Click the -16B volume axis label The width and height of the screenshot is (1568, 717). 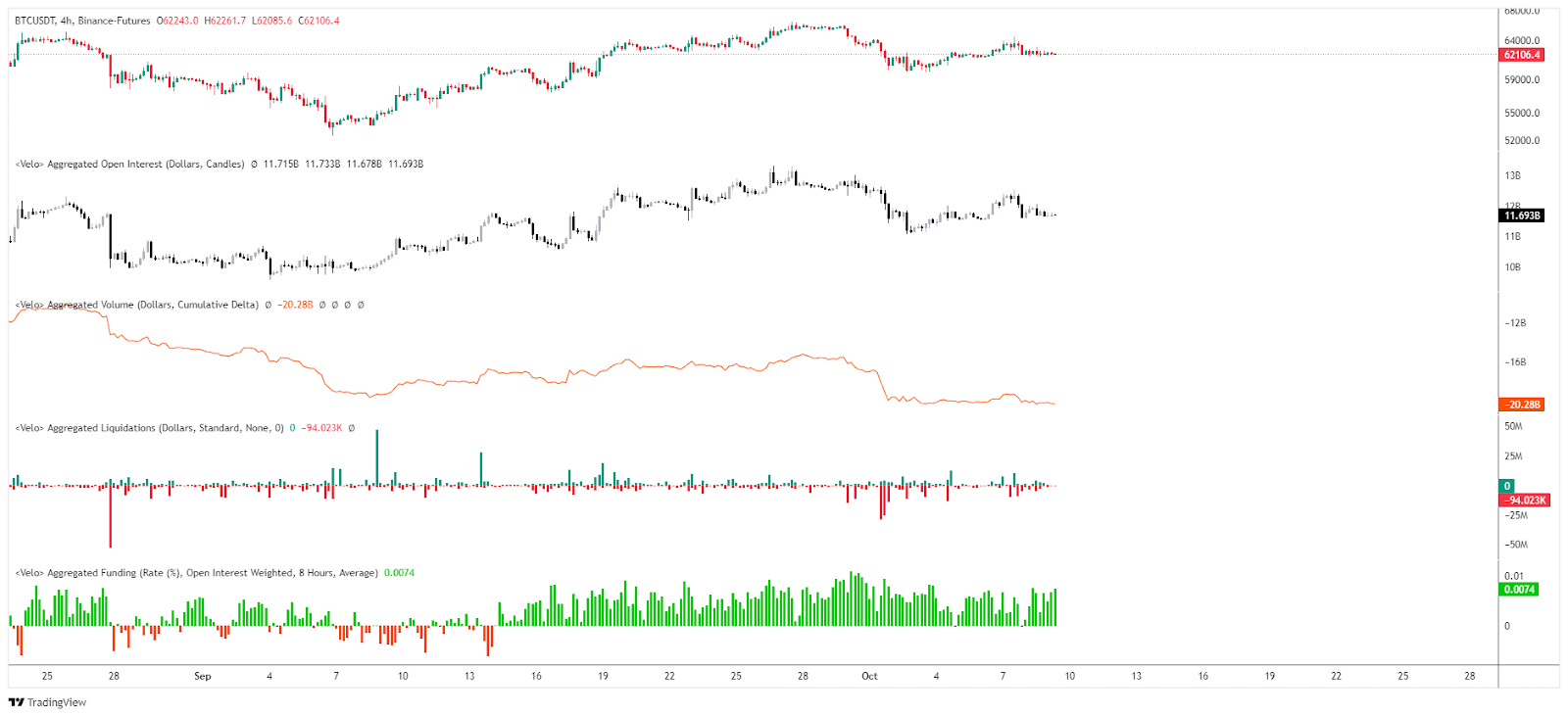click(x=1515, y=362)
